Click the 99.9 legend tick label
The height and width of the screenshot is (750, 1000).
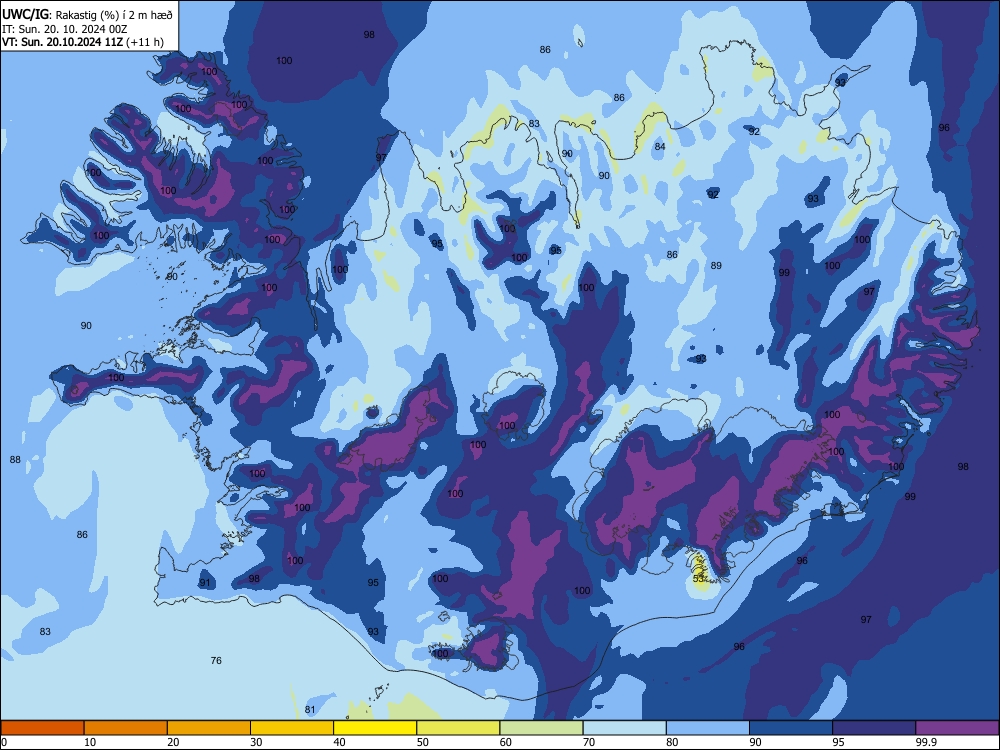coord(926,742)
